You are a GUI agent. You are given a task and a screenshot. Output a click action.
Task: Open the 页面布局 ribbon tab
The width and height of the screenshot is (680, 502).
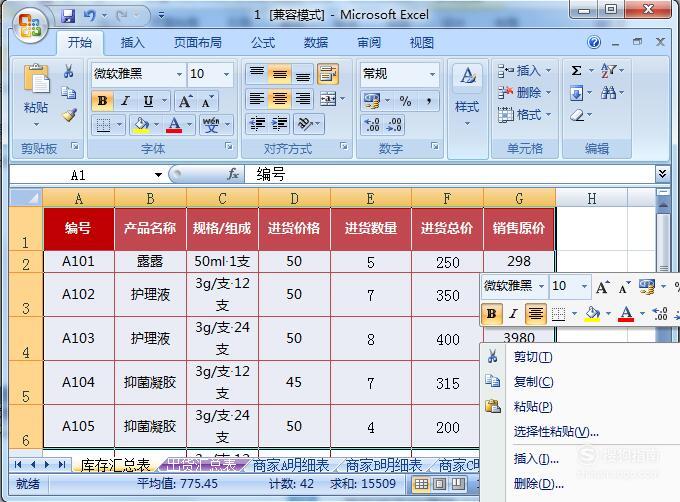[198, 42]
